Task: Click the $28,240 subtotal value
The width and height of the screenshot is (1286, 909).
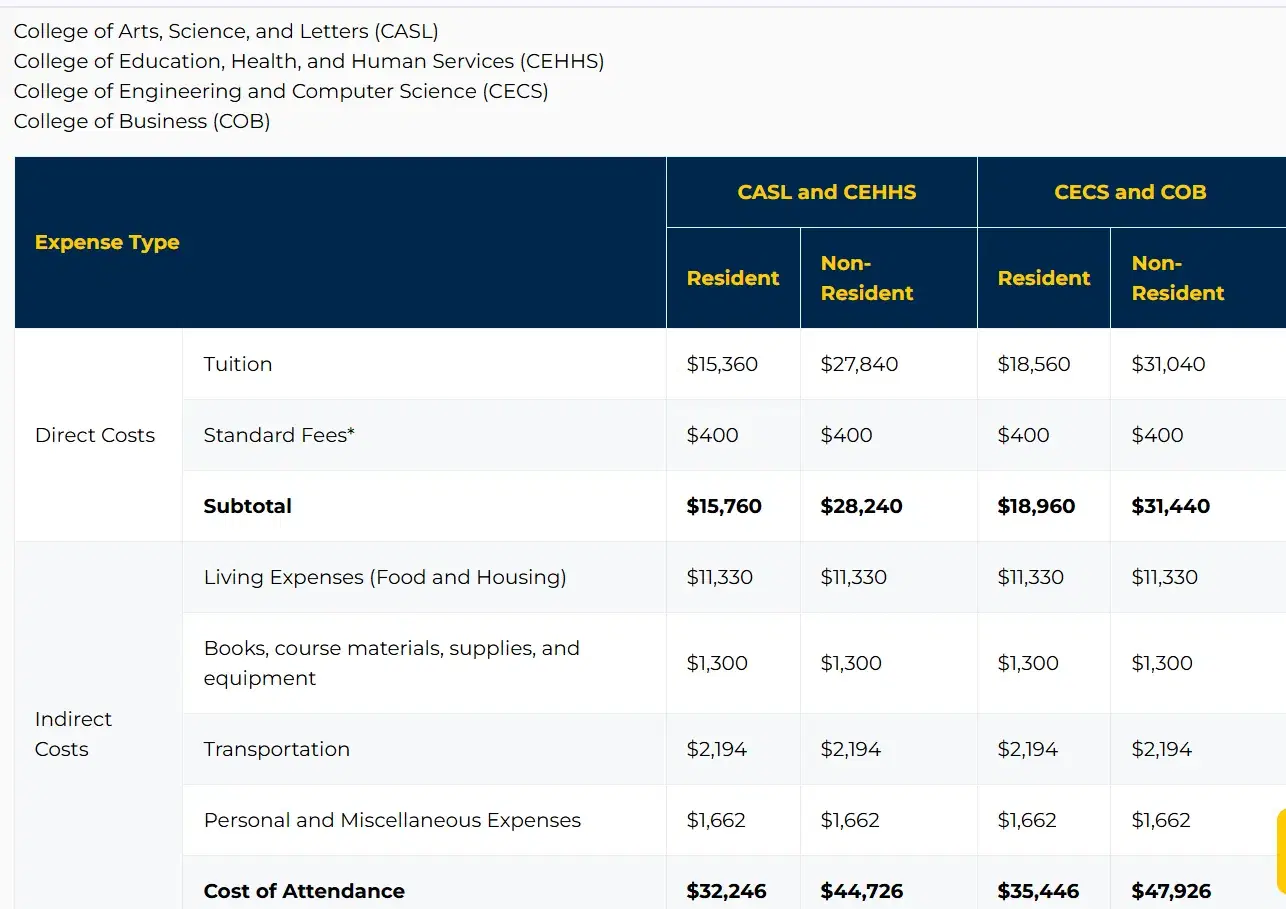Action: [861, 506]
